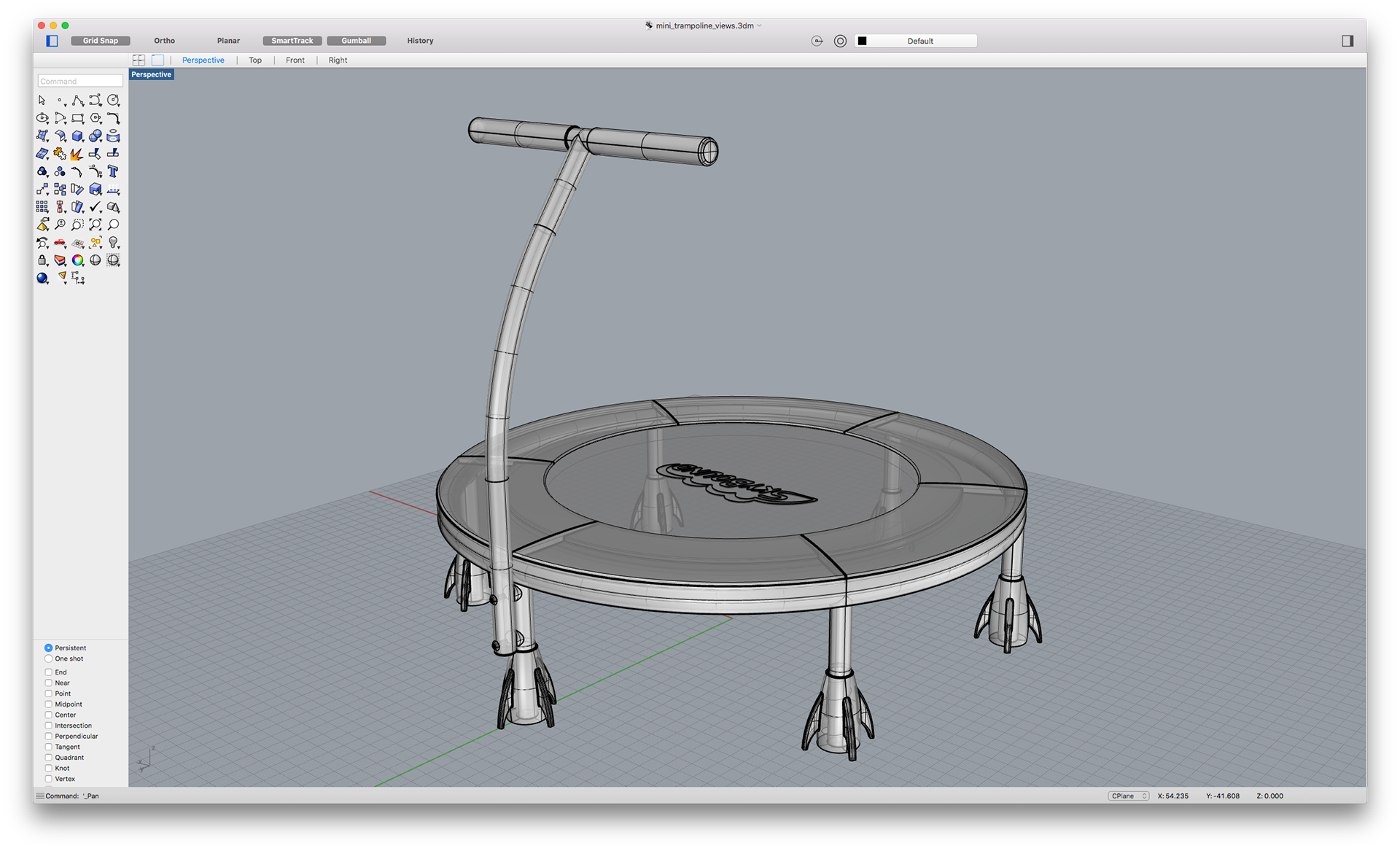Image resolution: width=1400 pixels, height=851 pixels.
Task: Select the One shot radio button
Action: 49,658
